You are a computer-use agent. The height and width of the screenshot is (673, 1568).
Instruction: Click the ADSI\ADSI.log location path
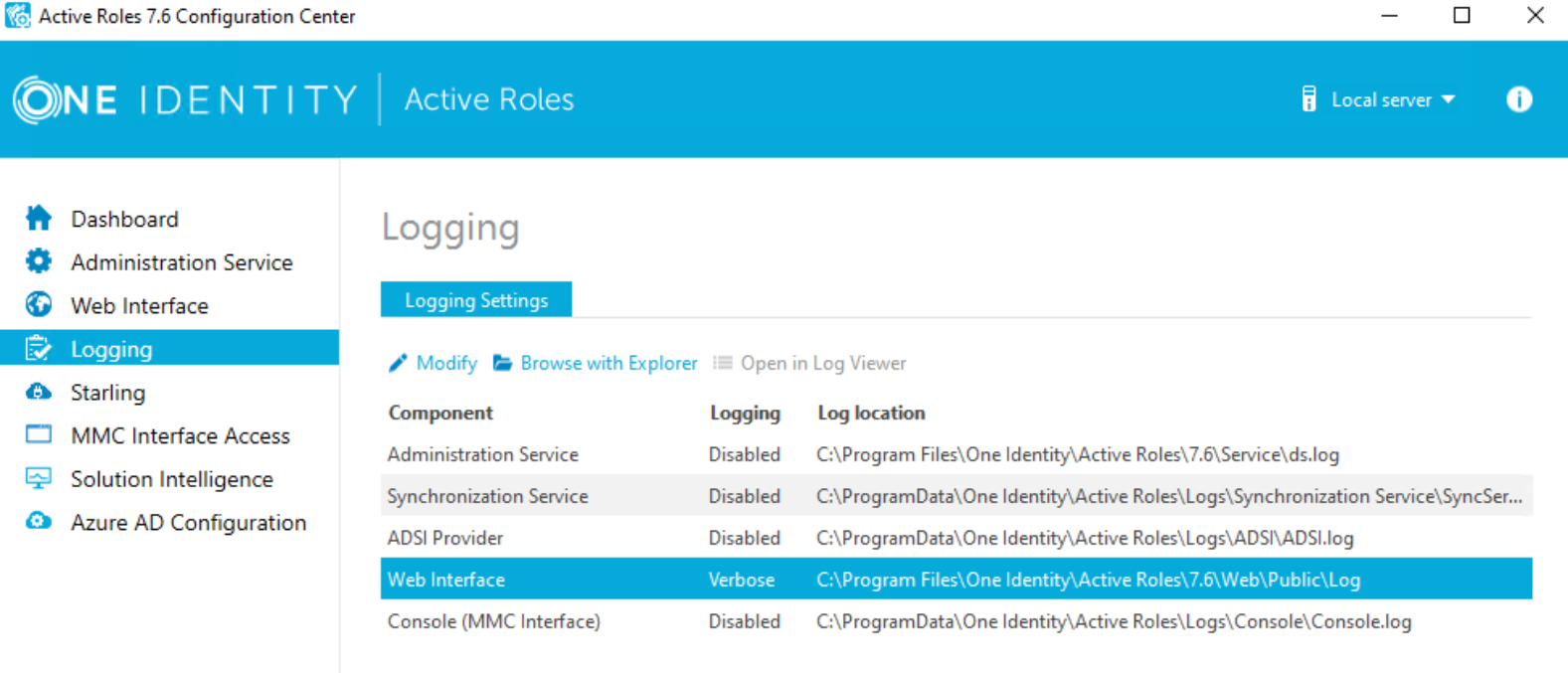click(1085, 538)
